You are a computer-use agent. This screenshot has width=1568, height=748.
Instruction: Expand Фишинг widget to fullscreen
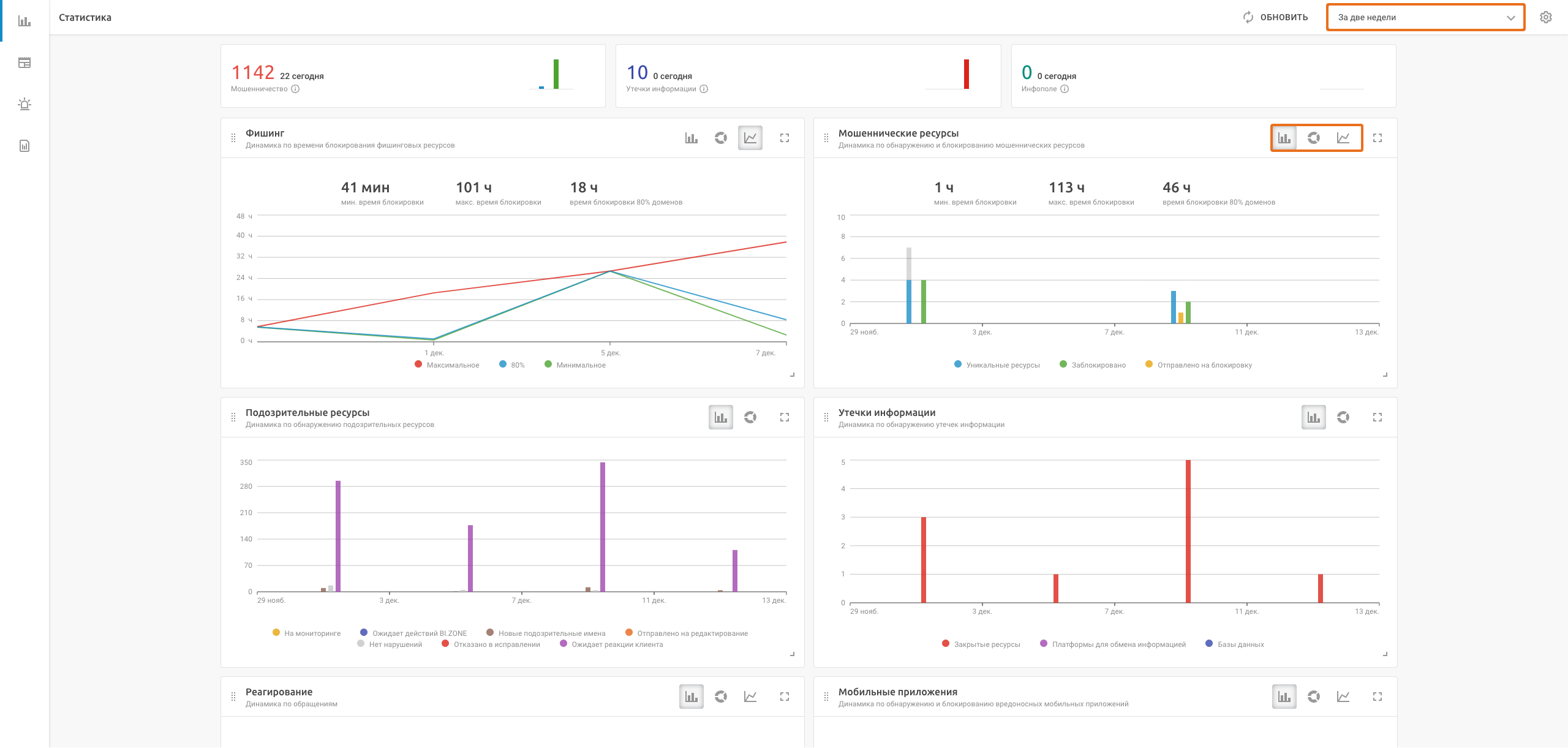pos(785,138)
